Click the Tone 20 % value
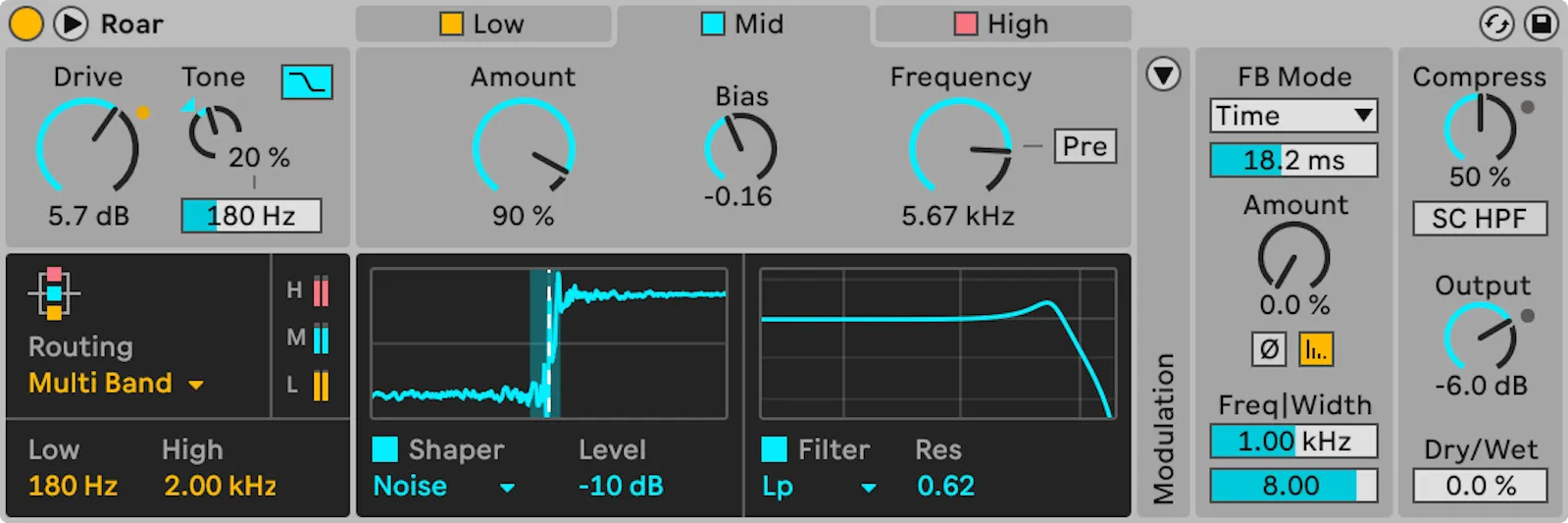This screenshot has height=523, width=1568. (259, 158)
